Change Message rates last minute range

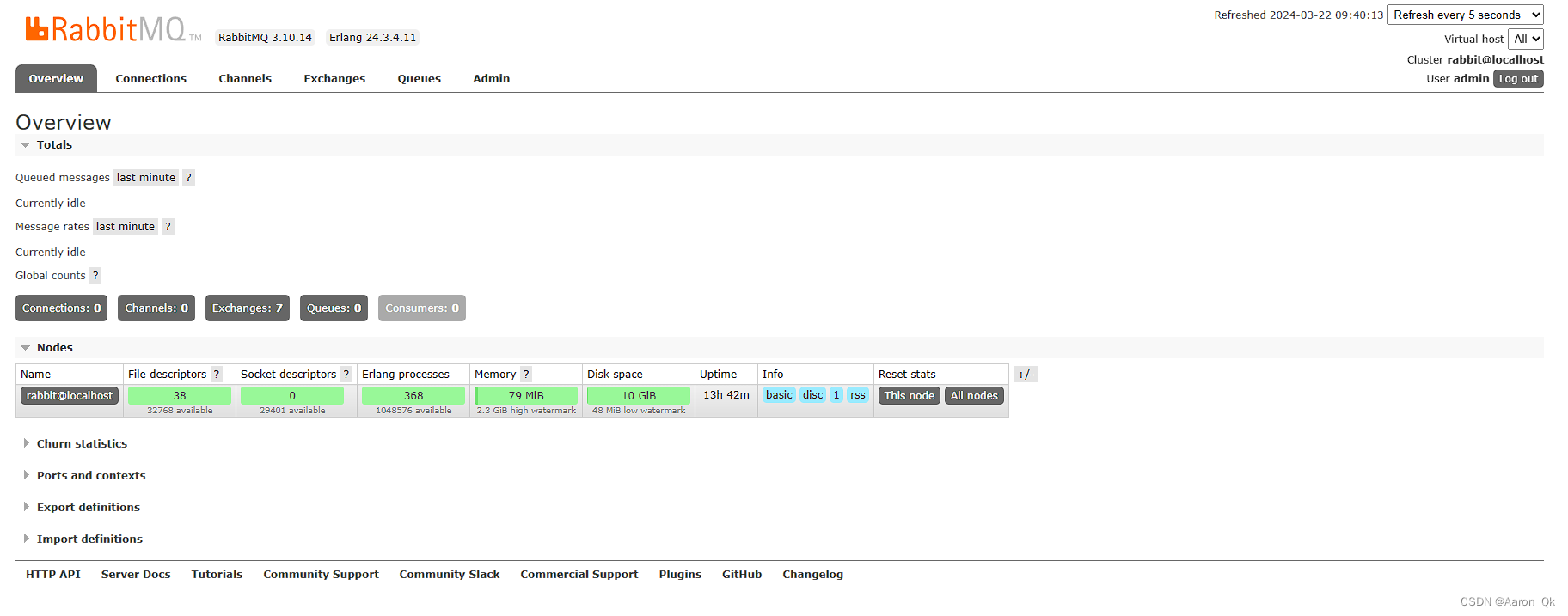click(126, 227)
